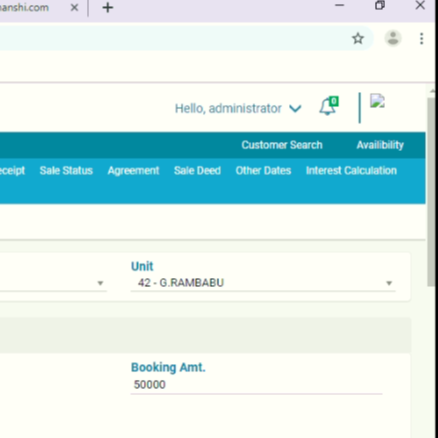The width and height of the screenshot is (438, 438).
Task: Click the Booking Amt. input field
Action: click(x=256, y=385)
